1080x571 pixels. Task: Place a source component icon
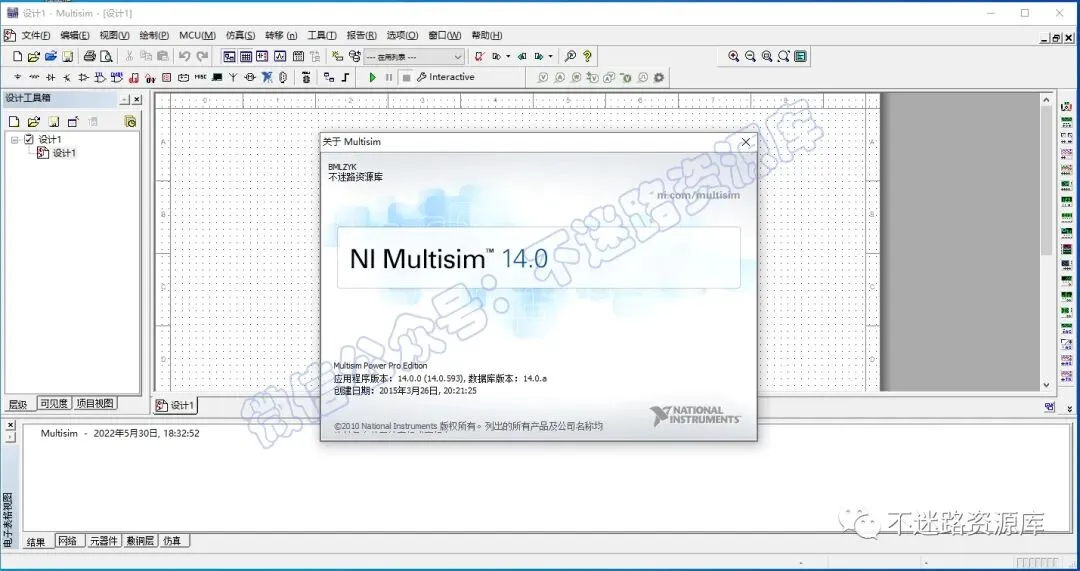(x=17, y=78)
